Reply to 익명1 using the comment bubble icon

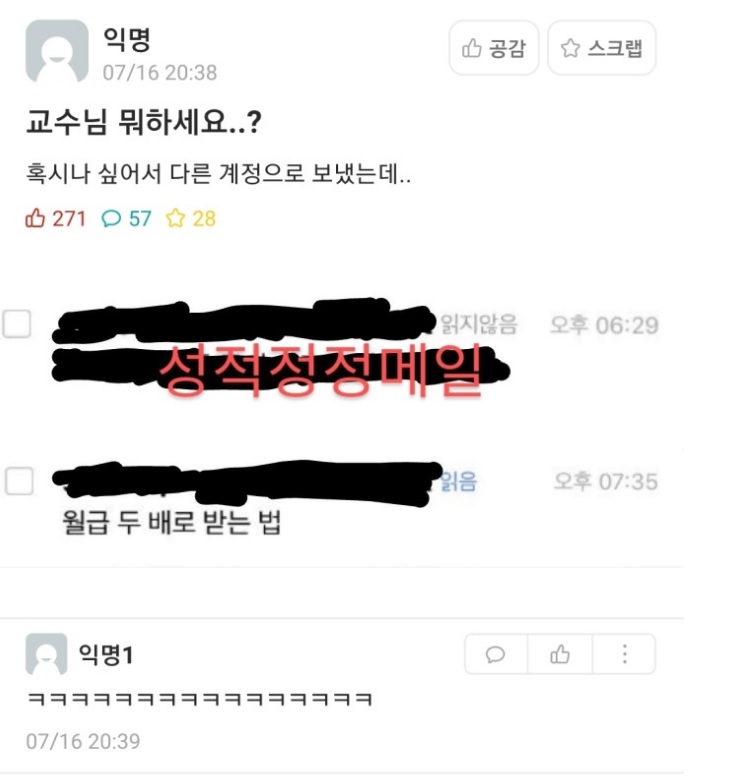(496, 654)
